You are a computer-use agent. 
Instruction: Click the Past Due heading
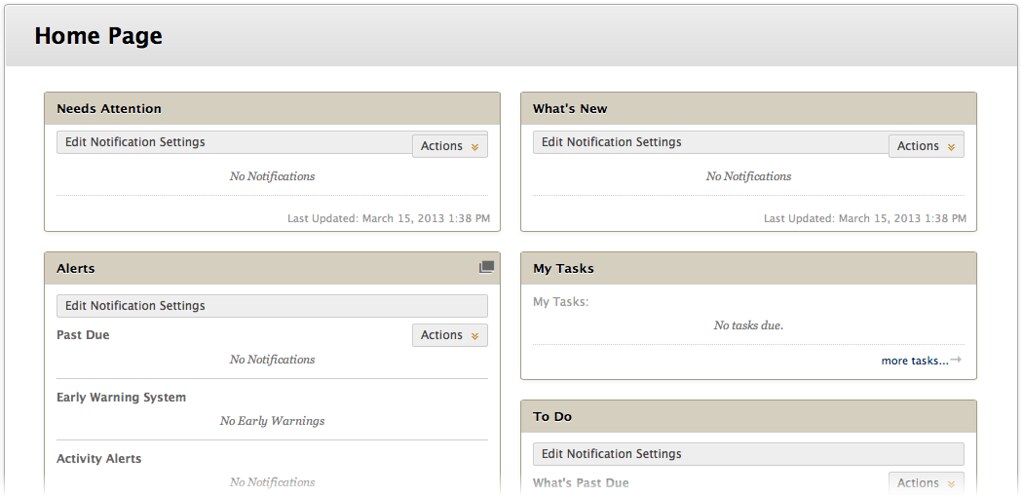(83, 335)
